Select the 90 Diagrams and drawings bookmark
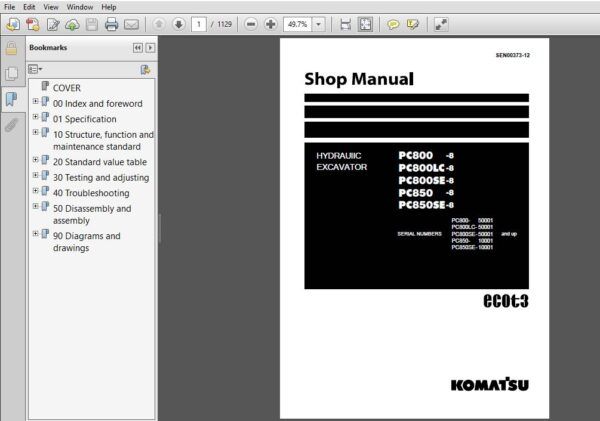The width and height of the screenshot is (600, 421). pyautogui.click(x=87, y=242)
